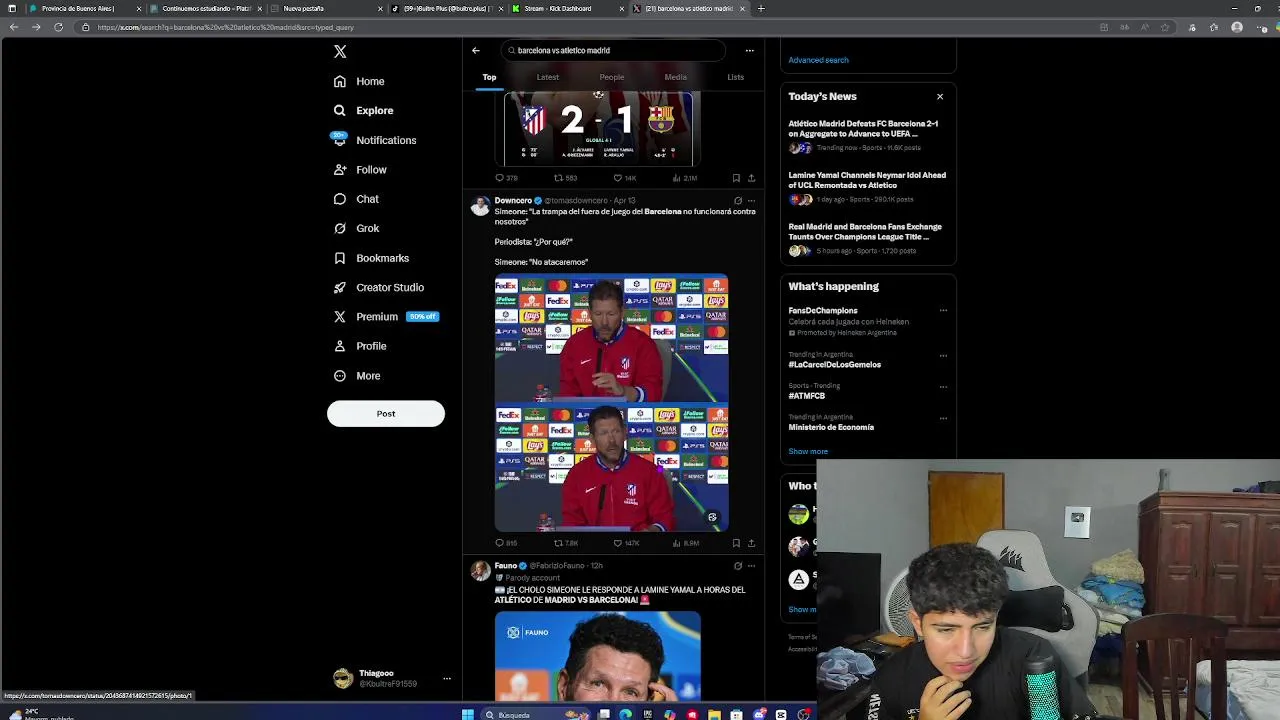Open Profile from the sidebar
The width and height of the screenshot is (1280, 720).
[360, 346]
